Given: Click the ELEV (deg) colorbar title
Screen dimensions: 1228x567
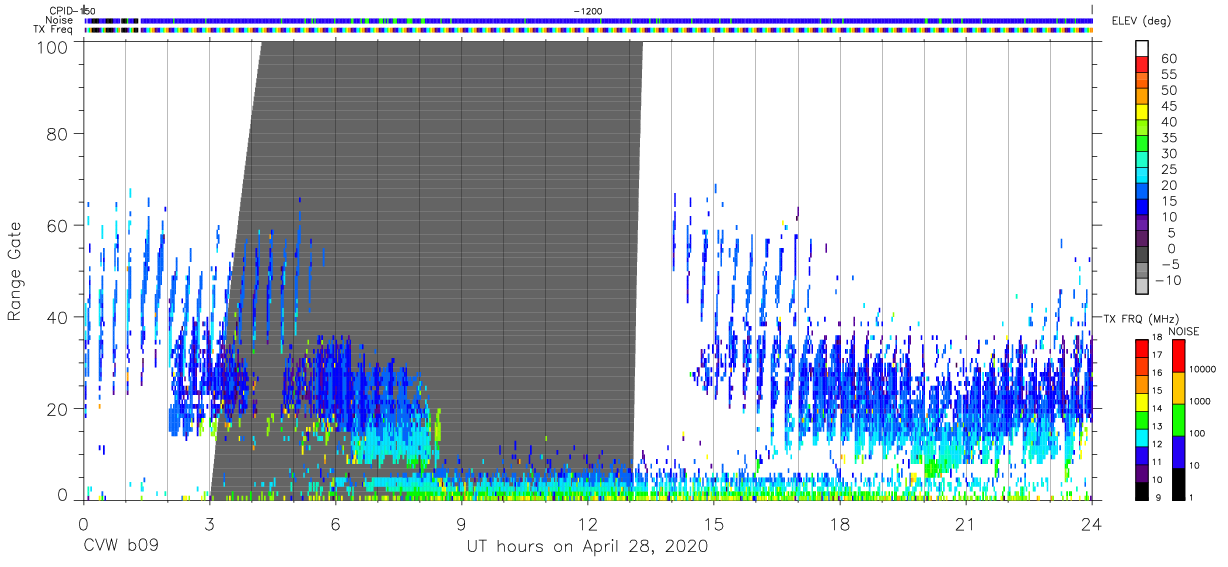Looking at the screenshot, I should pyautogui.click(x=1142, y=21).
